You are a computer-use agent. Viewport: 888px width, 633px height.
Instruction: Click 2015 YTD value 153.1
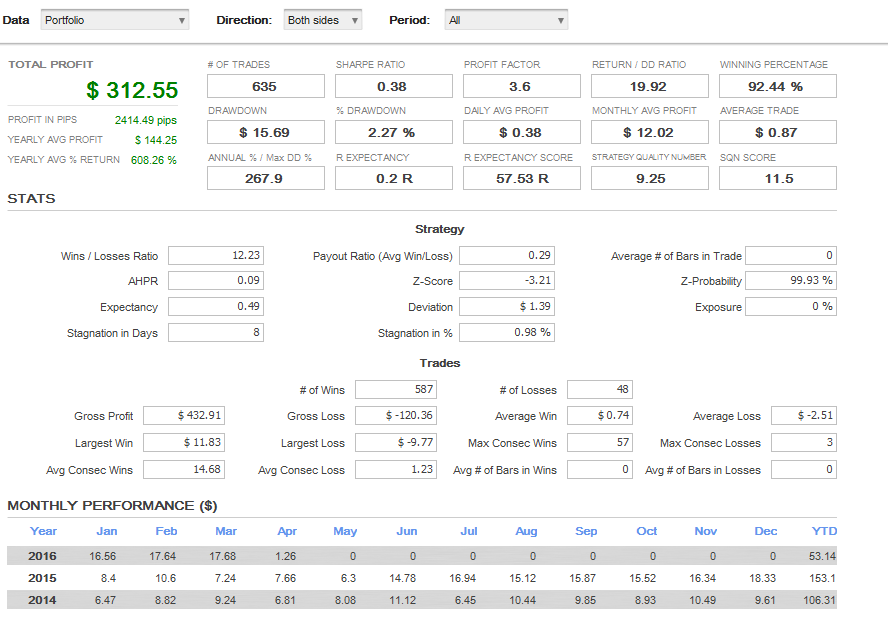click(x=823, y=578)
